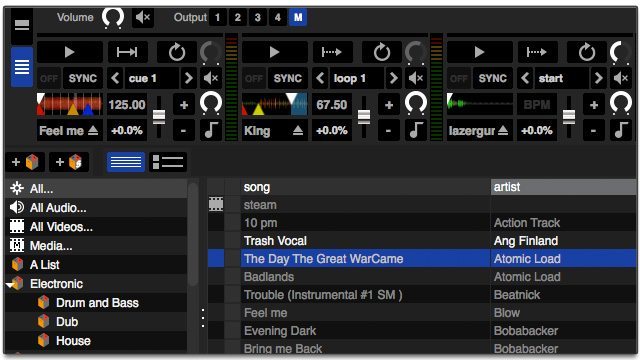Select output 4
The width and height of the screenshot is (640, 360).
(x=278, y=18)
